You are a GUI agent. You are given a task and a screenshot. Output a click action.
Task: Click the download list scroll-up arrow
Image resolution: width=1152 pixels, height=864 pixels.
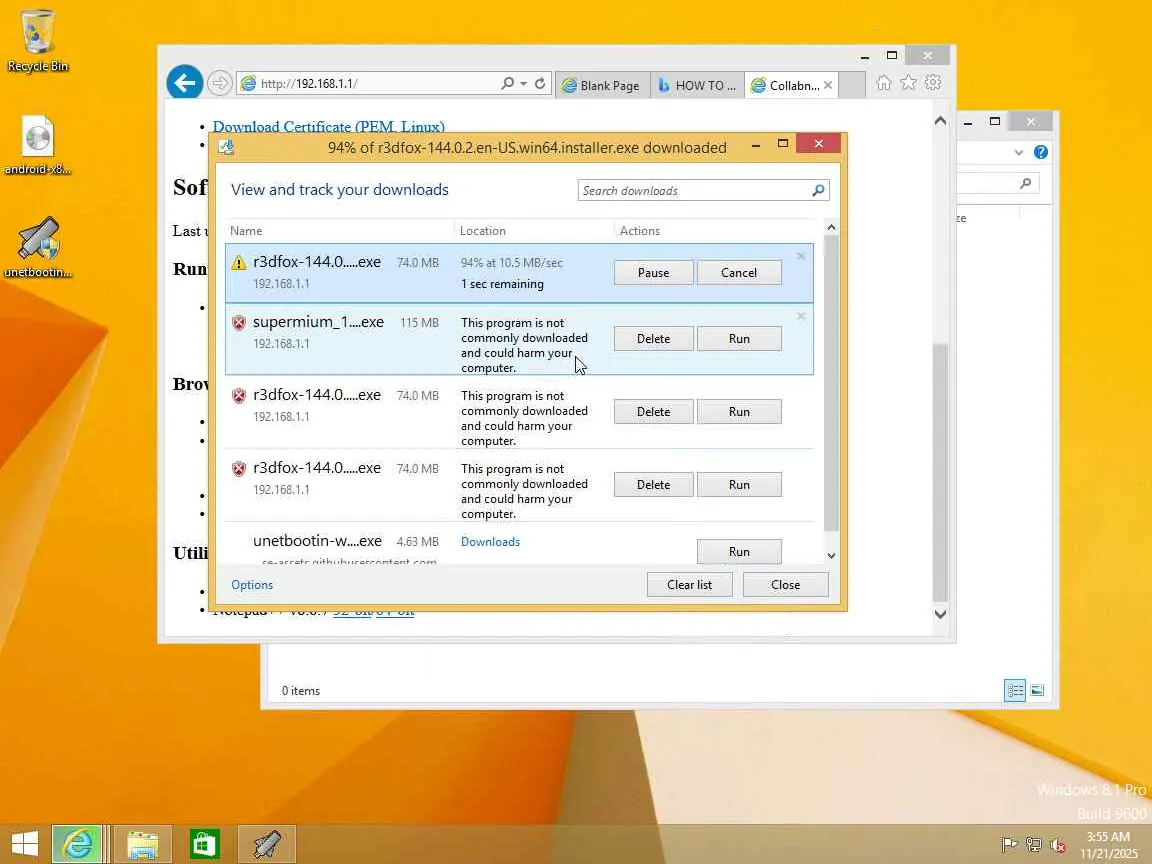point(831,228)
